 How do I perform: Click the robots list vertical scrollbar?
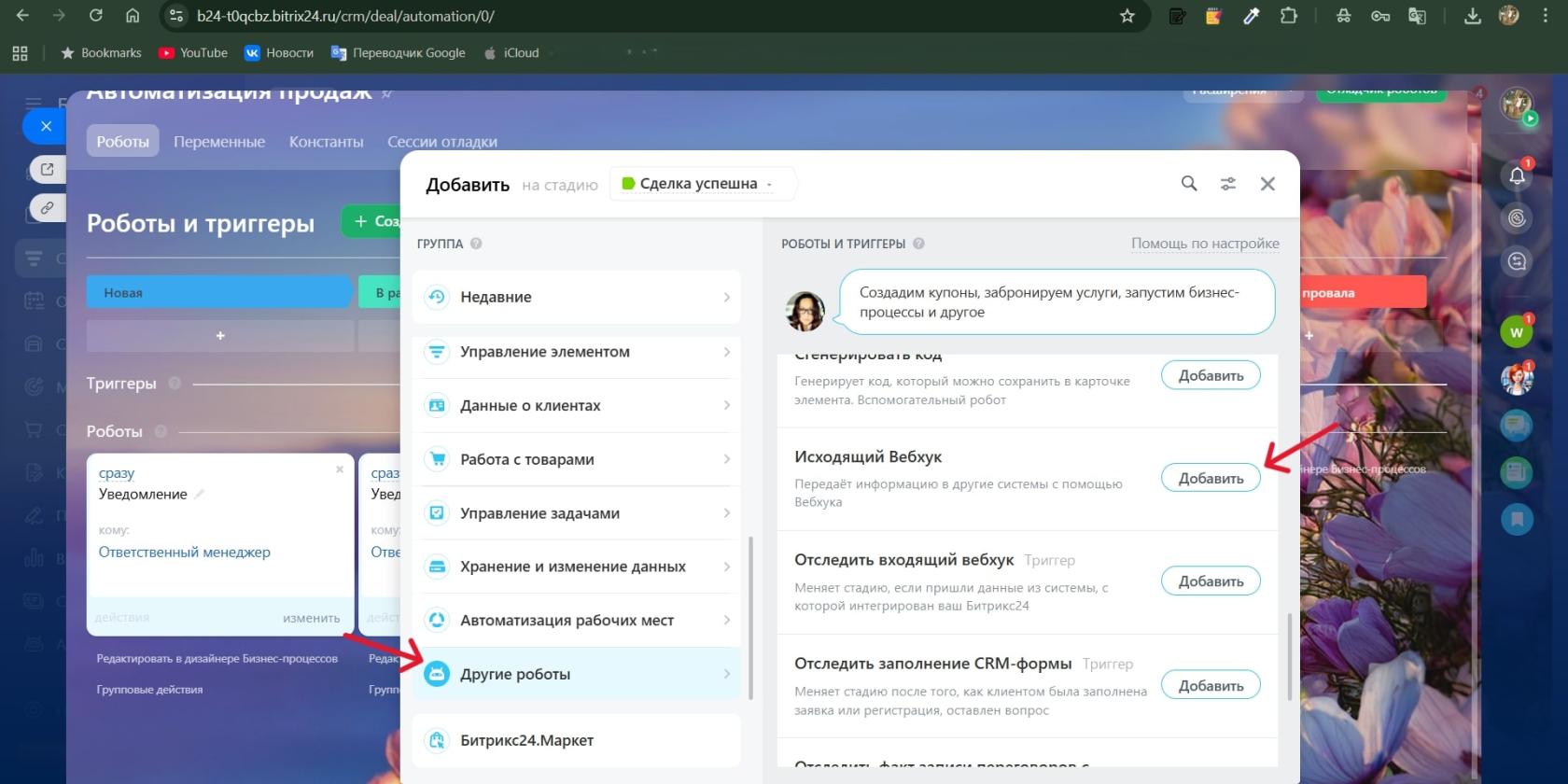click(1289, 655)
